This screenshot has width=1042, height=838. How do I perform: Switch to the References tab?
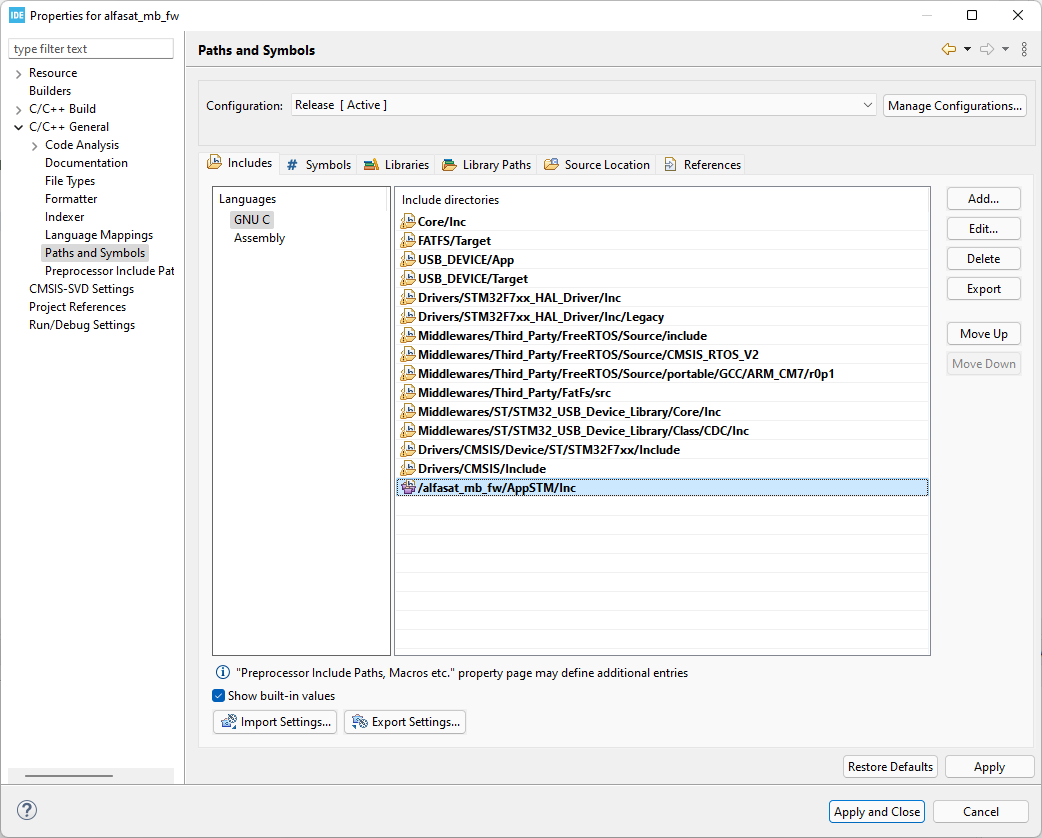702,165
